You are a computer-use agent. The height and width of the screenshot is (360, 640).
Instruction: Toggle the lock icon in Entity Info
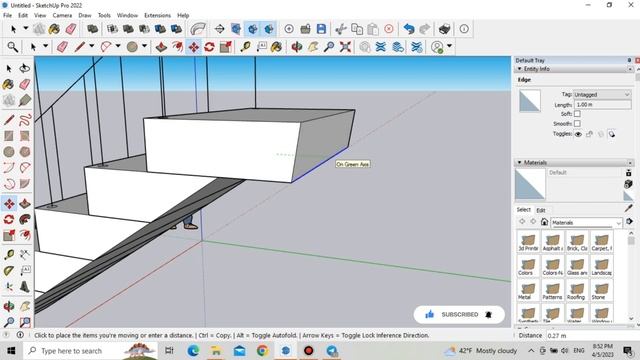coord(589,134)
